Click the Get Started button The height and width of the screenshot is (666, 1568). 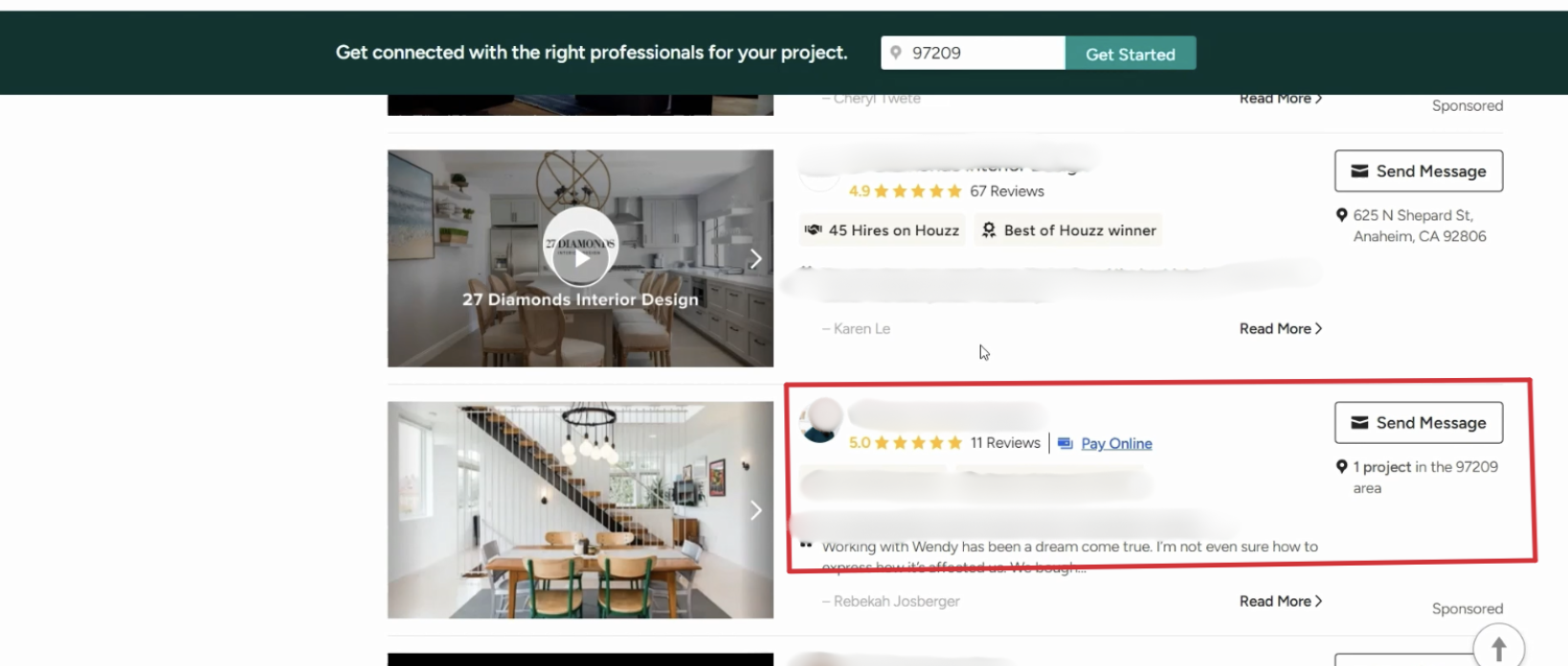[x=1130, y=54]
